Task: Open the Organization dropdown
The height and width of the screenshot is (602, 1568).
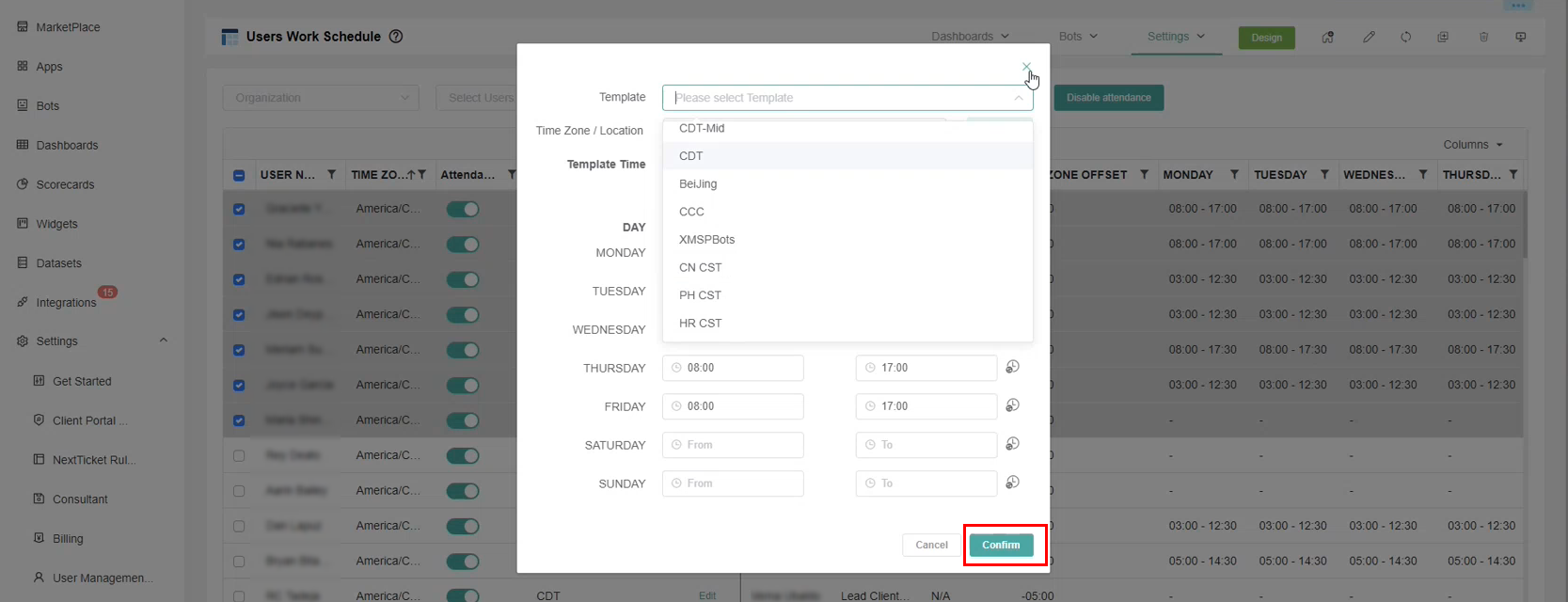Action: click(321, 98)
